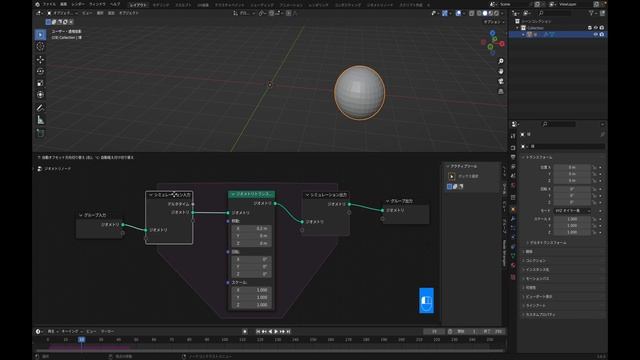Image resolution: width=640 pixels, height=360 pixels.
Task: Toggle viewport overlays button
Action: click(x=458, y=13)
